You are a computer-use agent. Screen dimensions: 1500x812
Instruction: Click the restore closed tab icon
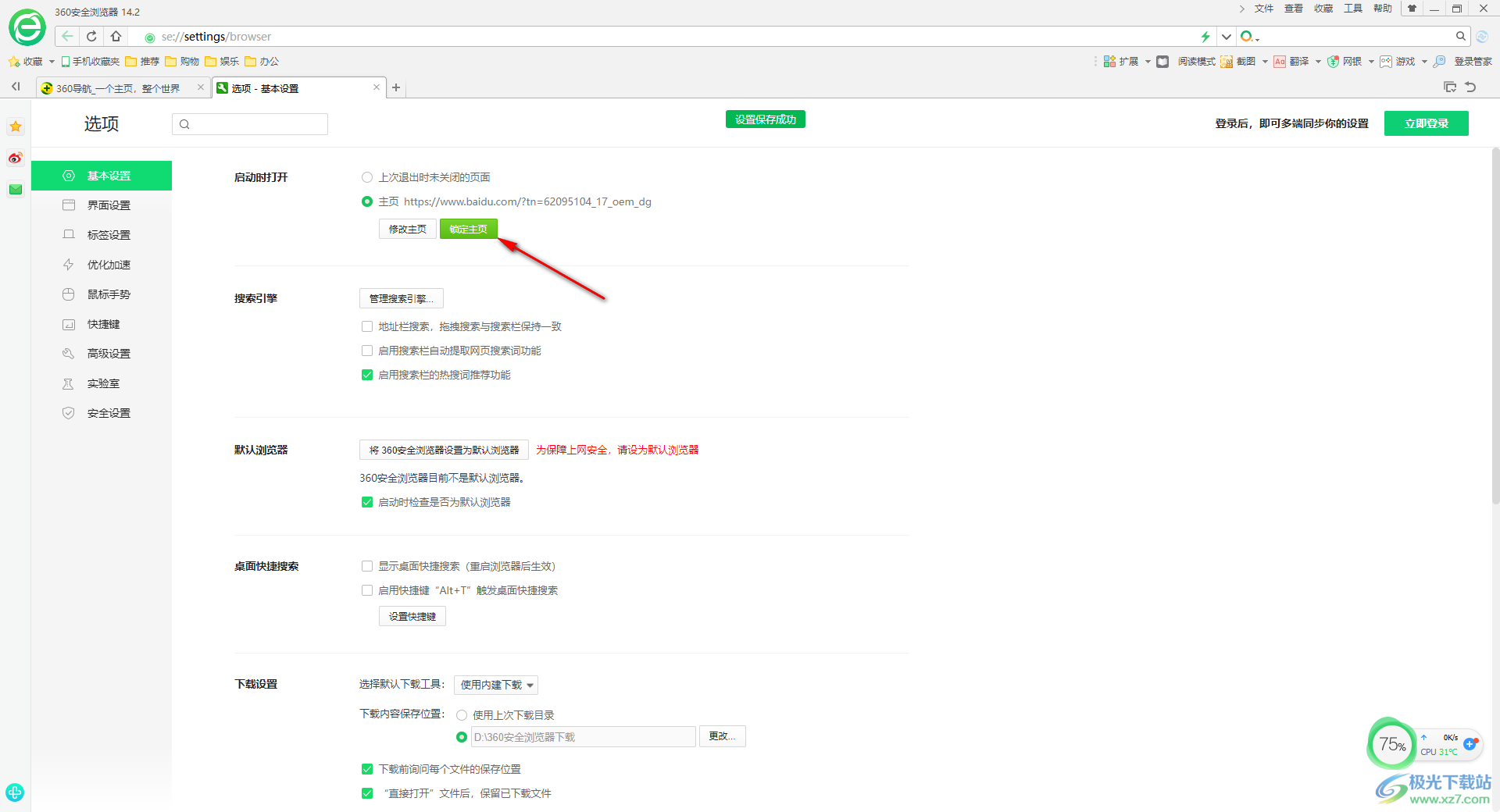[1471, 87]
